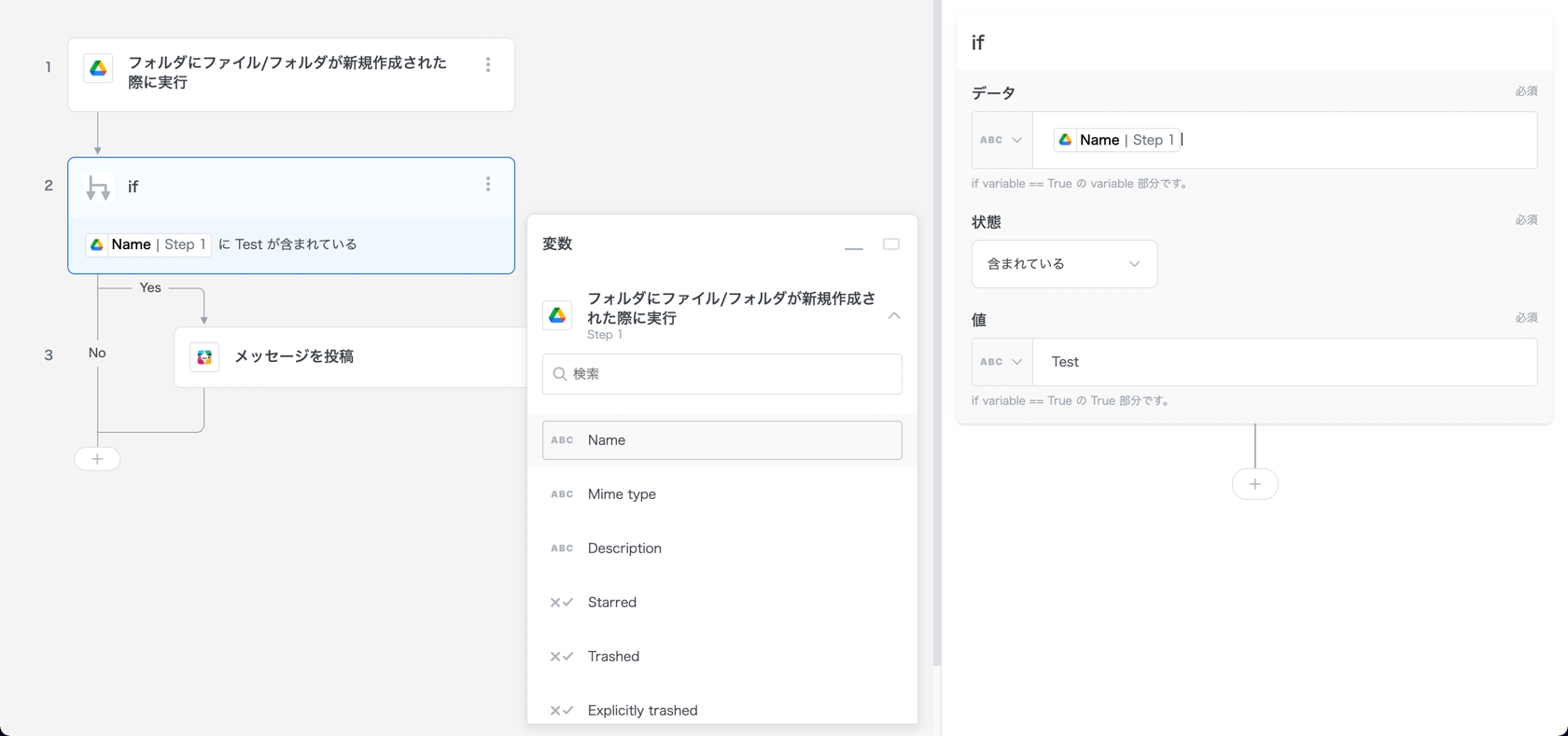Add a step below the if settings card

(x=1254, y=484)
